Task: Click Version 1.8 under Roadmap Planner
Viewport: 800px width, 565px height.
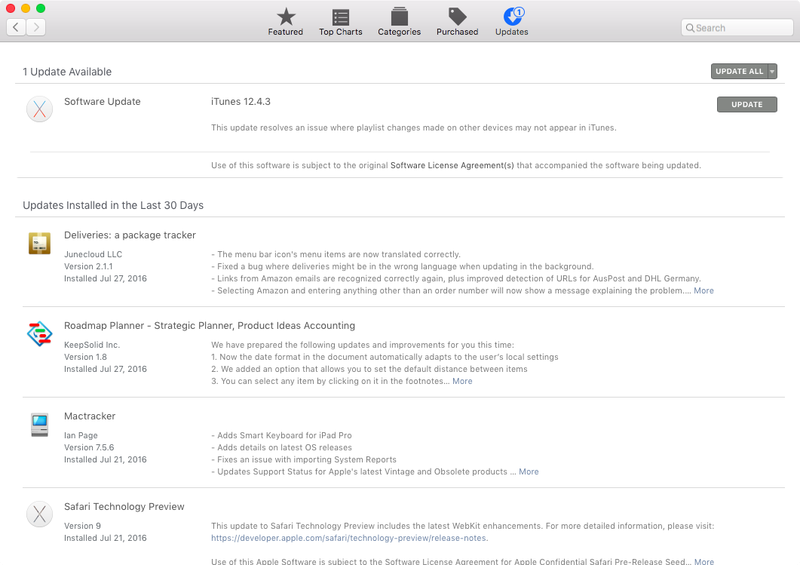Action: pos(85,357)
